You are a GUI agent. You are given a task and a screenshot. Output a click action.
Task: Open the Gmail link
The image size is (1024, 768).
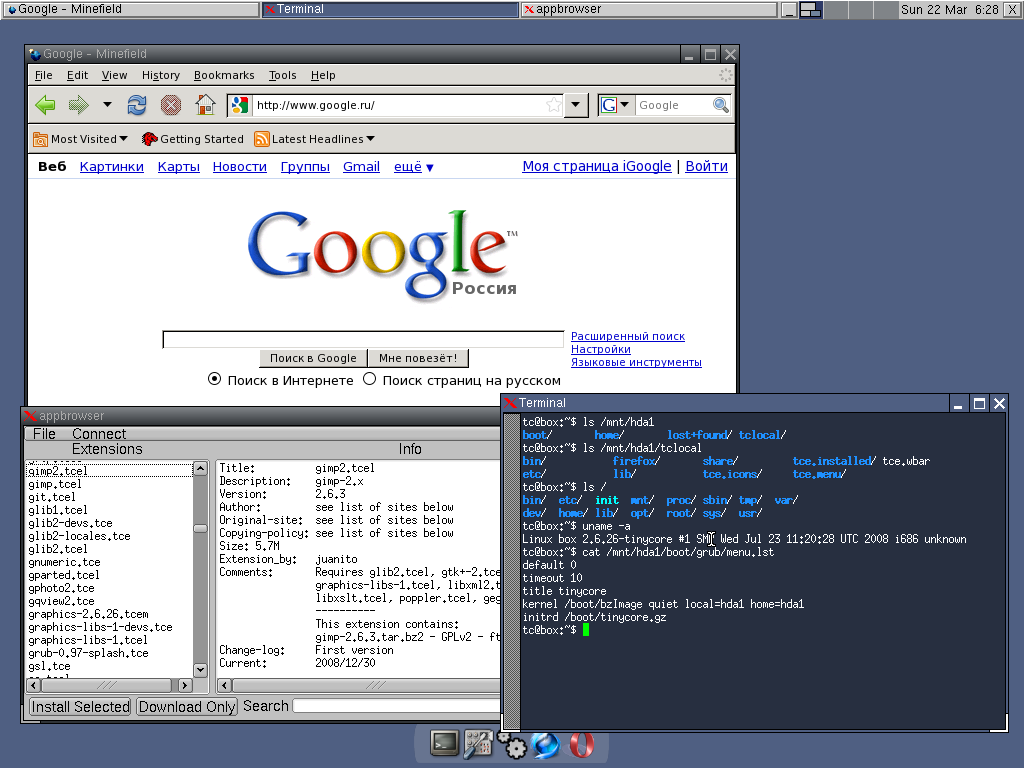361,167
